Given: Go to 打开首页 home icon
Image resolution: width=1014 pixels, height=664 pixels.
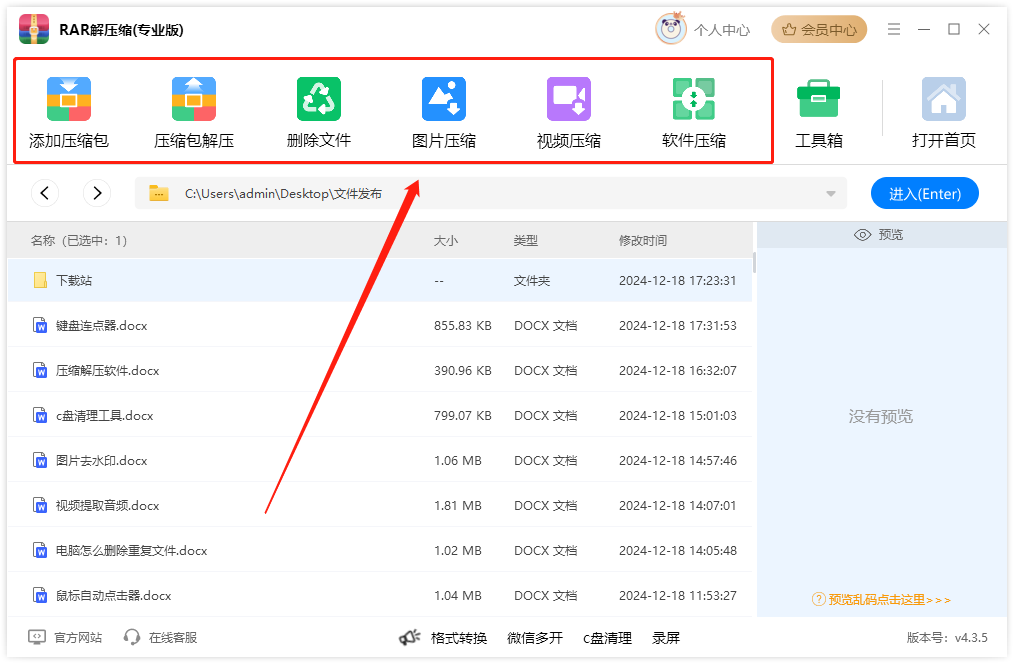Looking at the screenshot, I should click(943, 100).
